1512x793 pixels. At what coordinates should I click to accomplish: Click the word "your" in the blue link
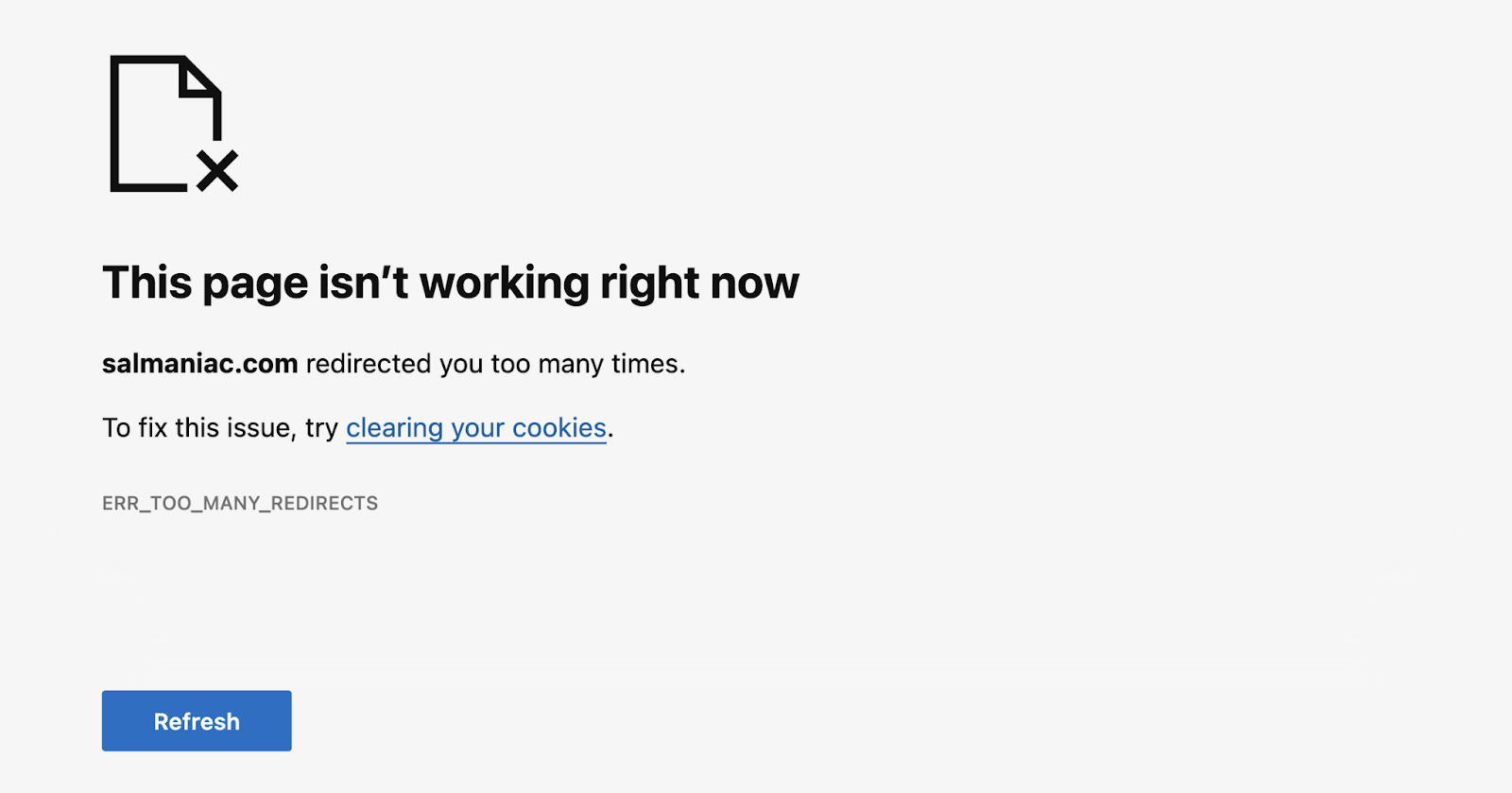click(477, 430)
